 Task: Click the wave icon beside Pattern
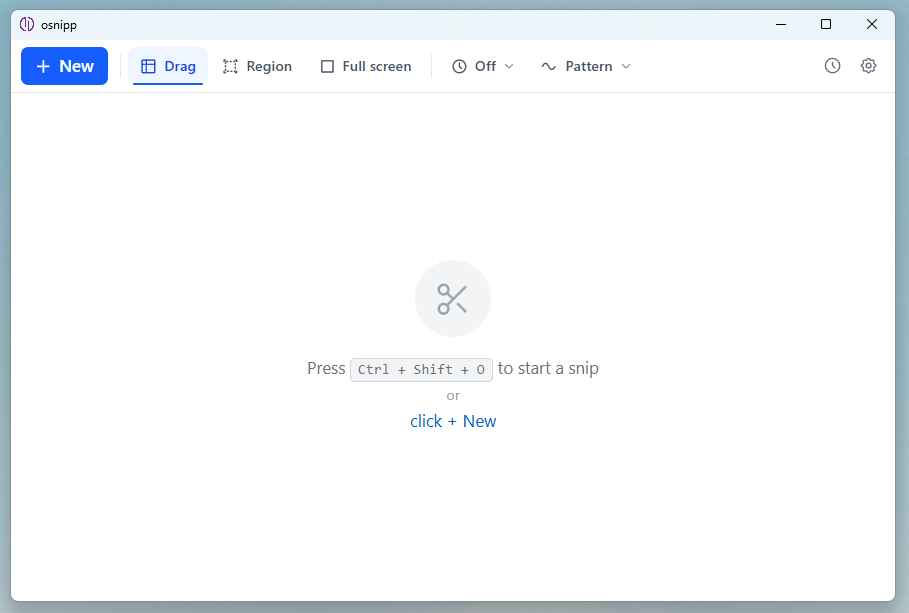pyautogui.click(x=548, y=65)
